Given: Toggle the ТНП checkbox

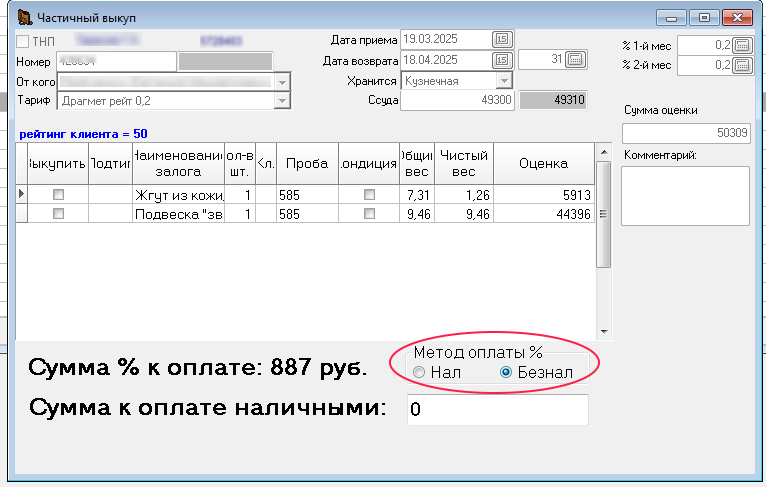Looking at the screenshot, I should [x=22, y=41].
